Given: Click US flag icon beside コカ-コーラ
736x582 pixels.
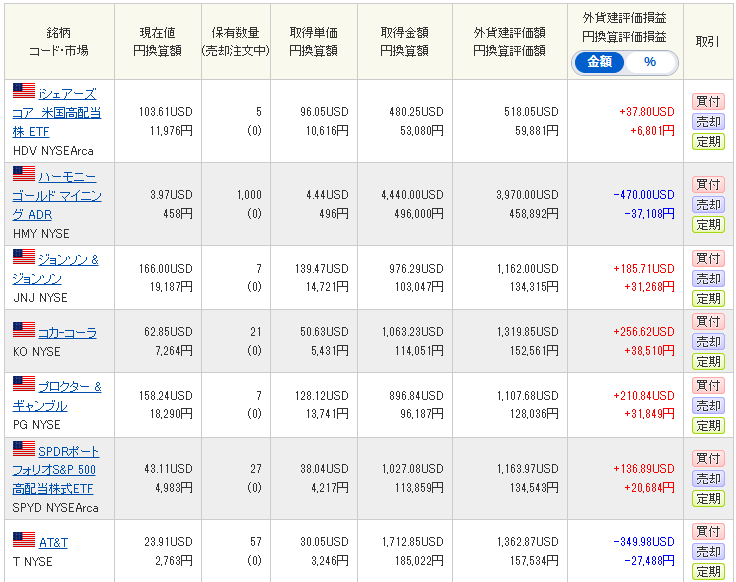Looking at the screenshot, I should pos(24,329).
